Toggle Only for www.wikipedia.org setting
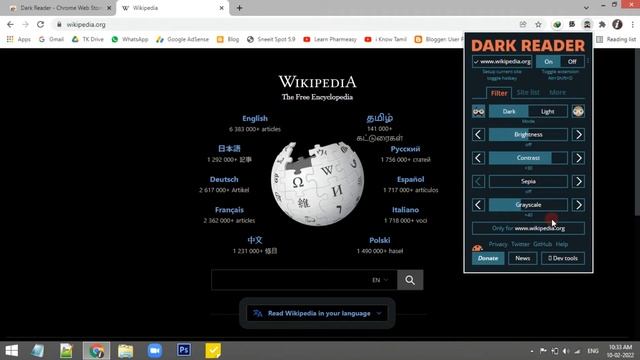Screen dimensions: 640x360 528,228
